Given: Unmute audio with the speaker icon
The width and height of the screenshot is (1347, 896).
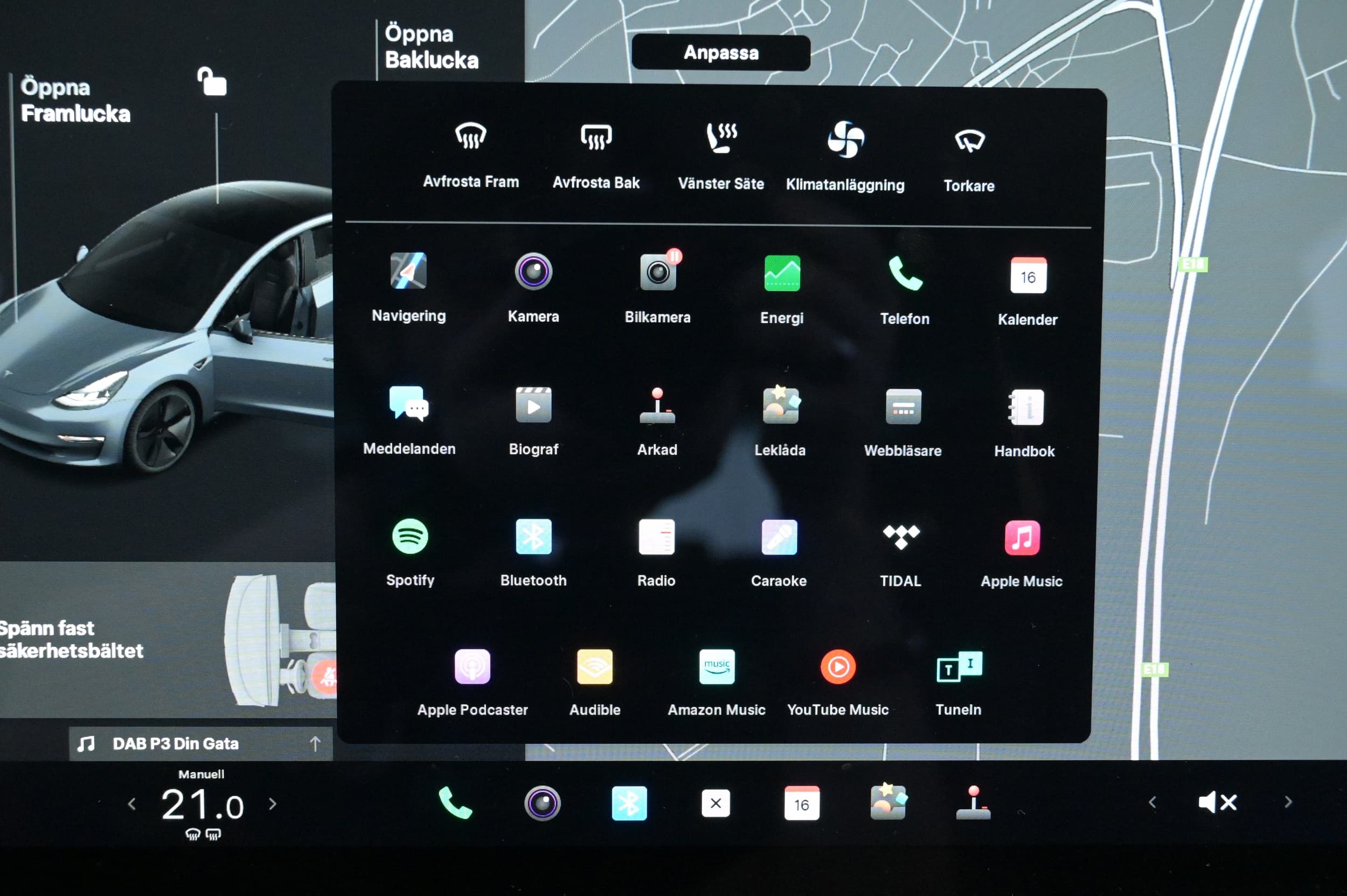Looking at the screenshot, I should click(1218, 802).
